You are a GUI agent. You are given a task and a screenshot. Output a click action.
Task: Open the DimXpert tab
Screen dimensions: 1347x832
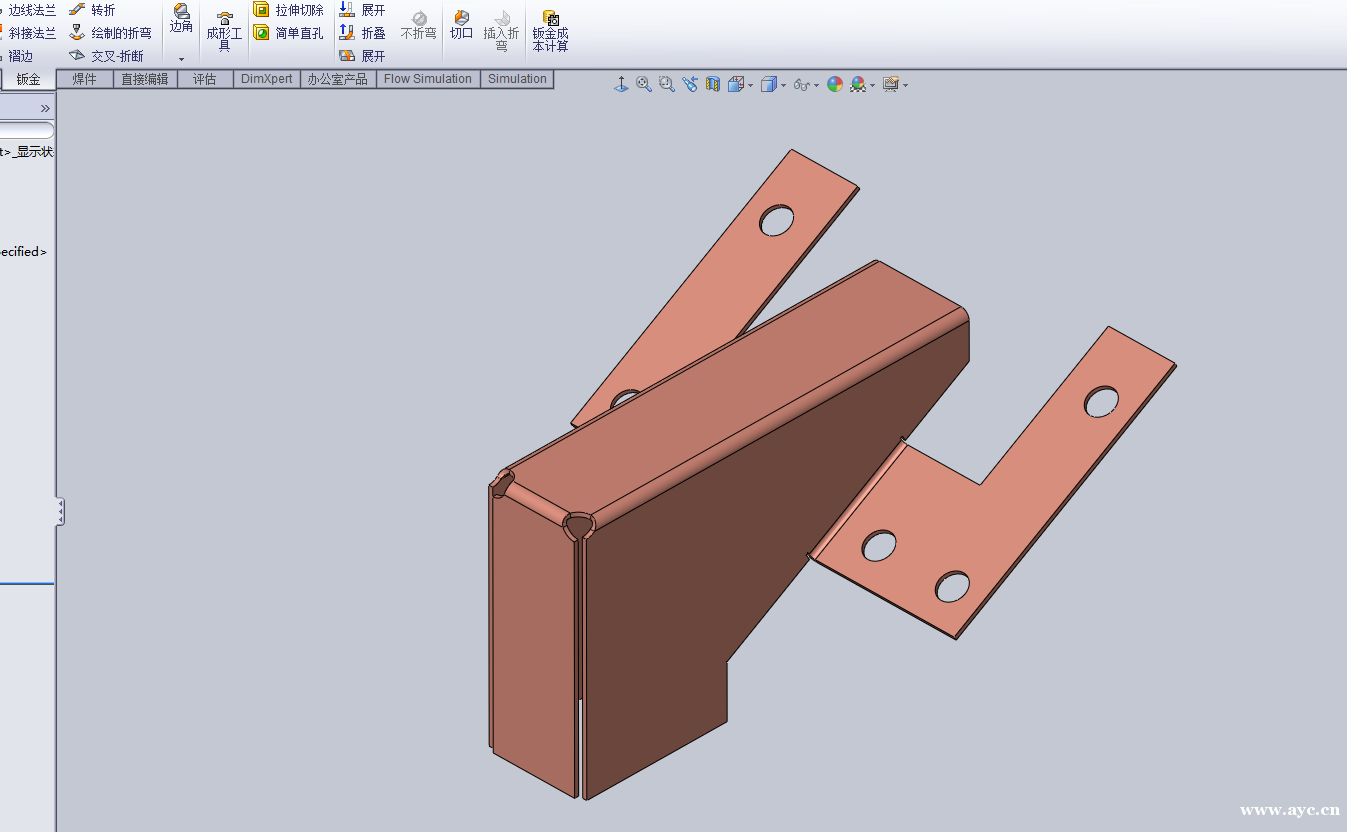coord(267,79)
